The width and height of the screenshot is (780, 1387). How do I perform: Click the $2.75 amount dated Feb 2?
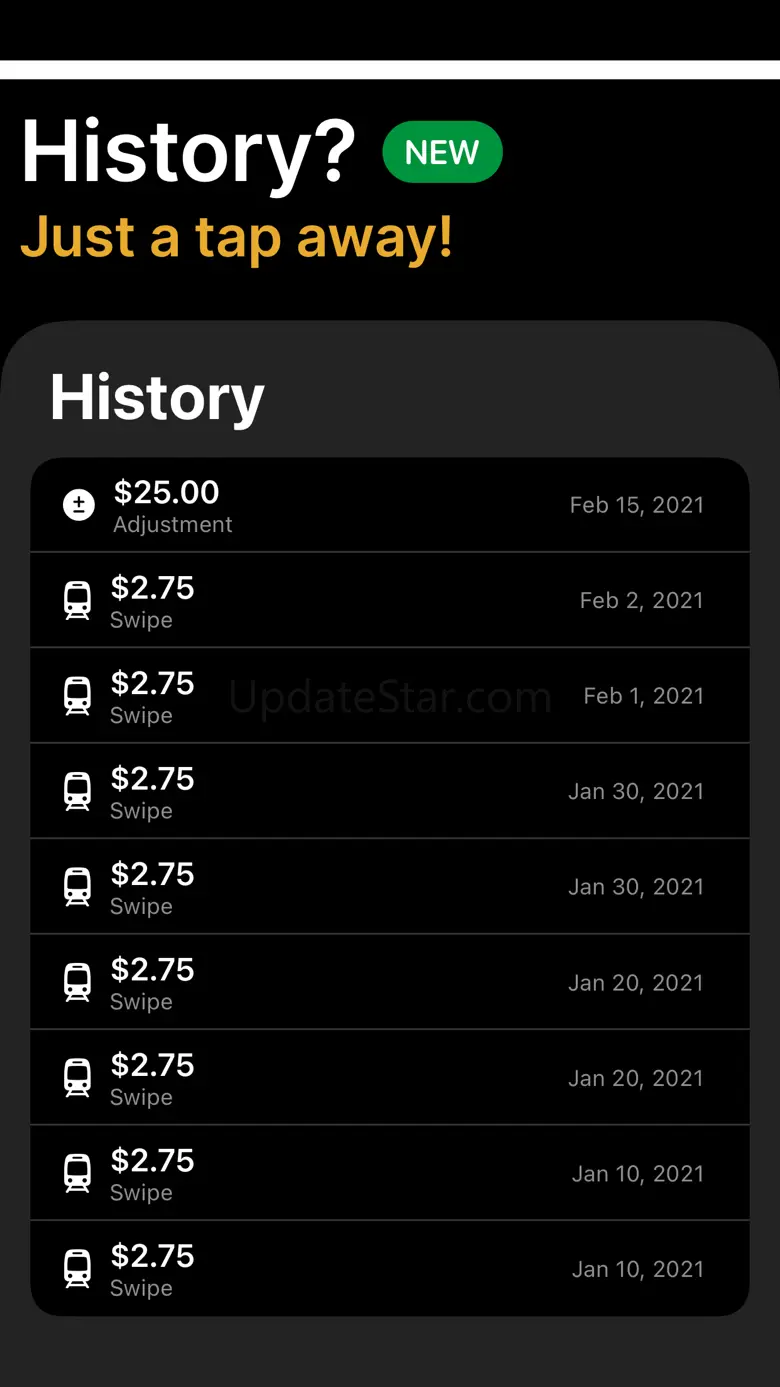tap(152, 588)
